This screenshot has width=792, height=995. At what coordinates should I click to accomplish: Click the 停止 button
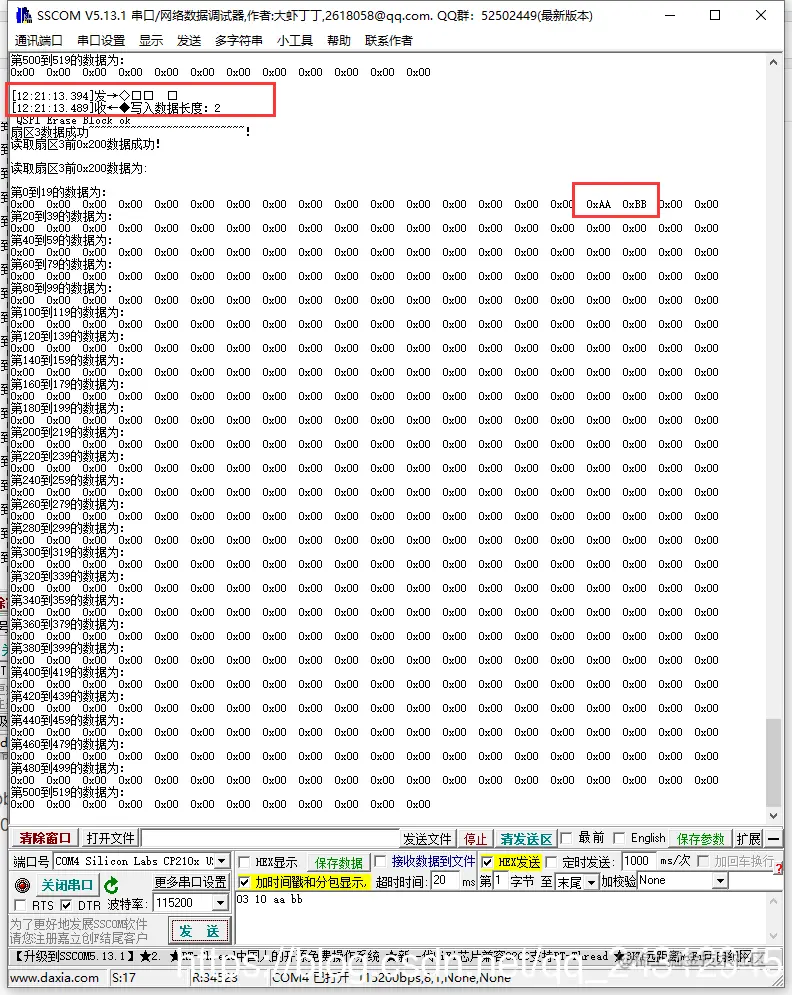475,839
